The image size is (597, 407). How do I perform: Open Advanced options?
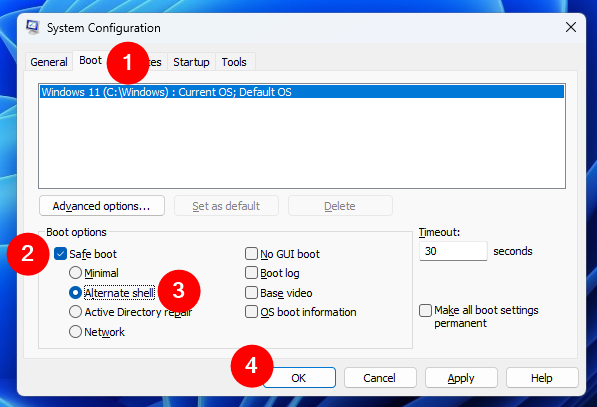[102, 206]
